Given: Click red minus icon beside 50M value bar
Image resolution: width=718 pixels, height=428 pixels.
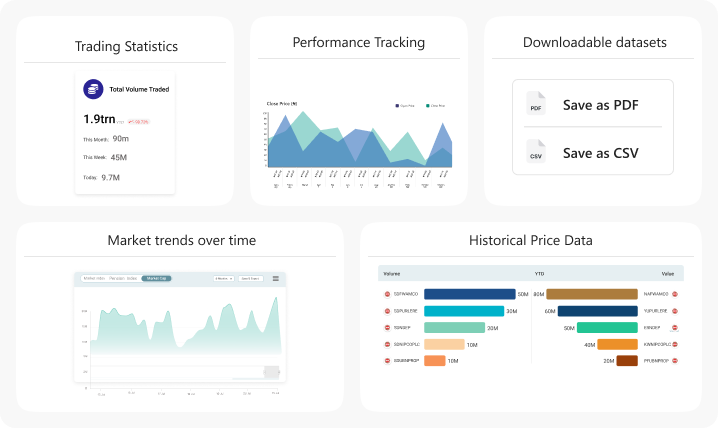Looking at the screenshot, I should [675, 328].
